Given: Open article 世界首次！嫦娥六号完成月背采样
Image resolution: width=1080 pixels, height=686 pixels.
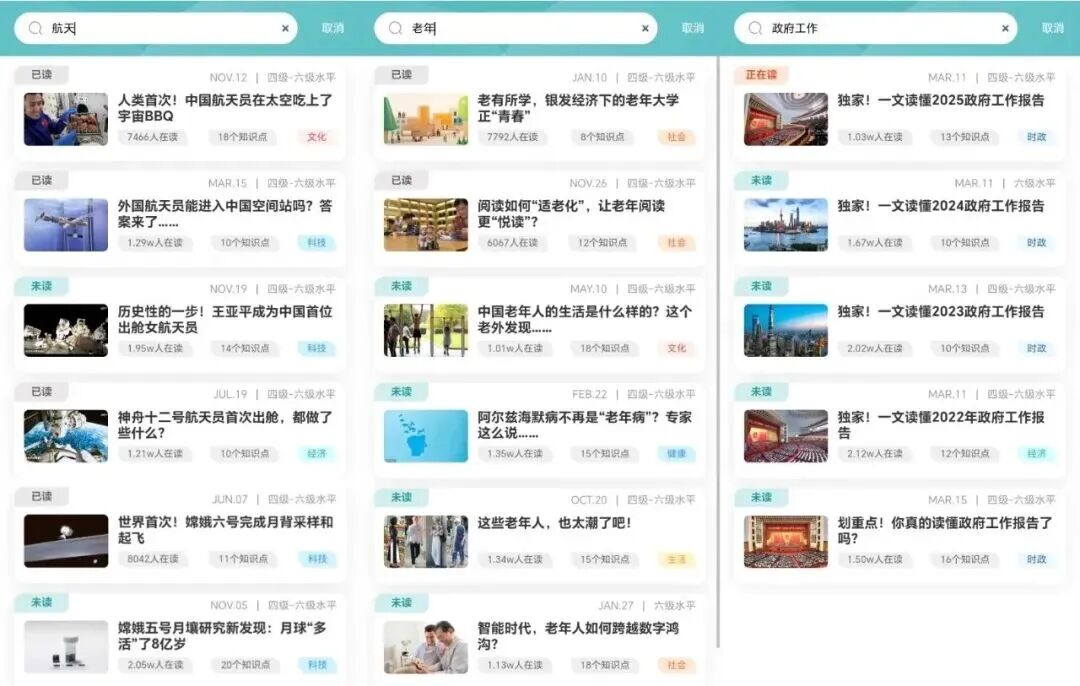Looking at the screenshot, I should (x=225, y=530).
